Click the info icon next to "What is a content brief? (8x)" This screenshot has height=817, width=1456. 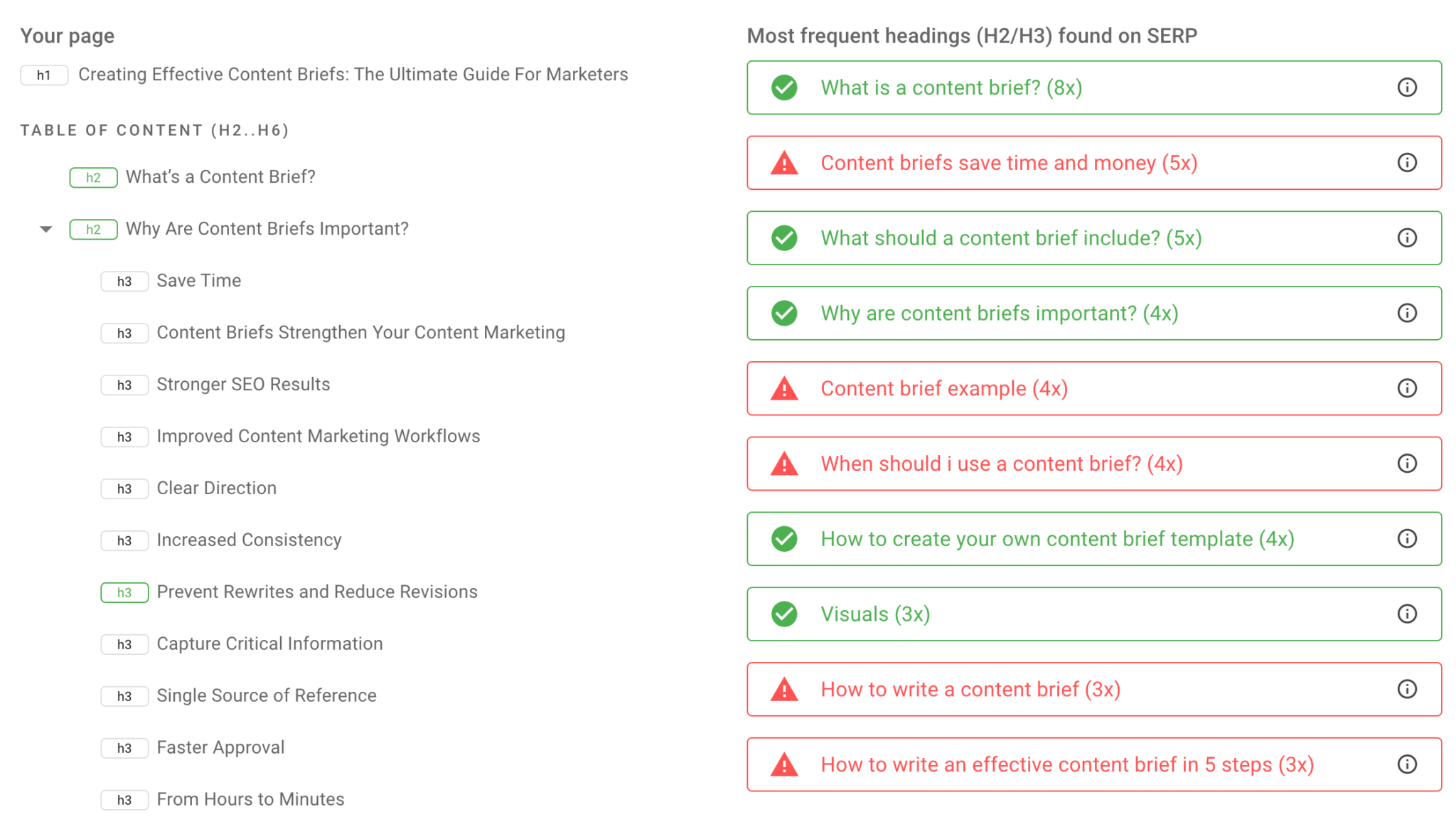point(1407,87)
